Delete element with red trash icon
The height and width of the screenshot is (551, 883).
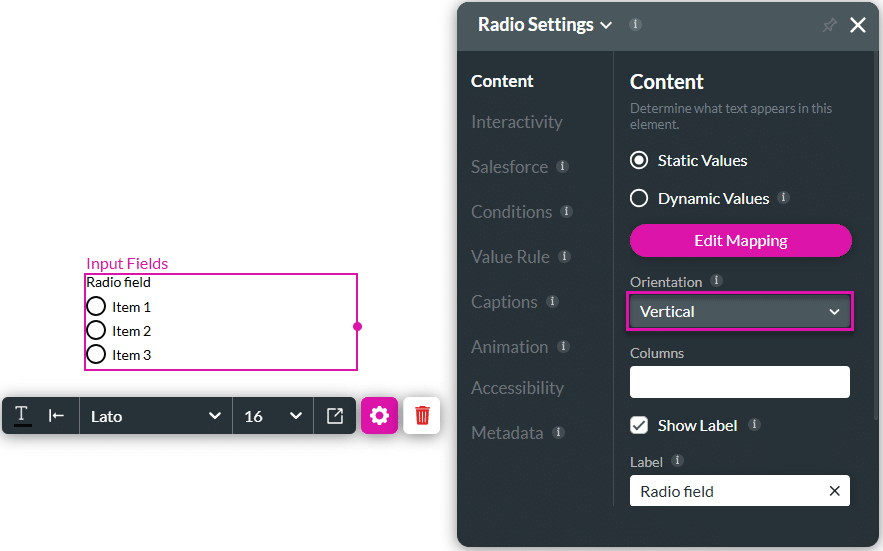point(422,416)
